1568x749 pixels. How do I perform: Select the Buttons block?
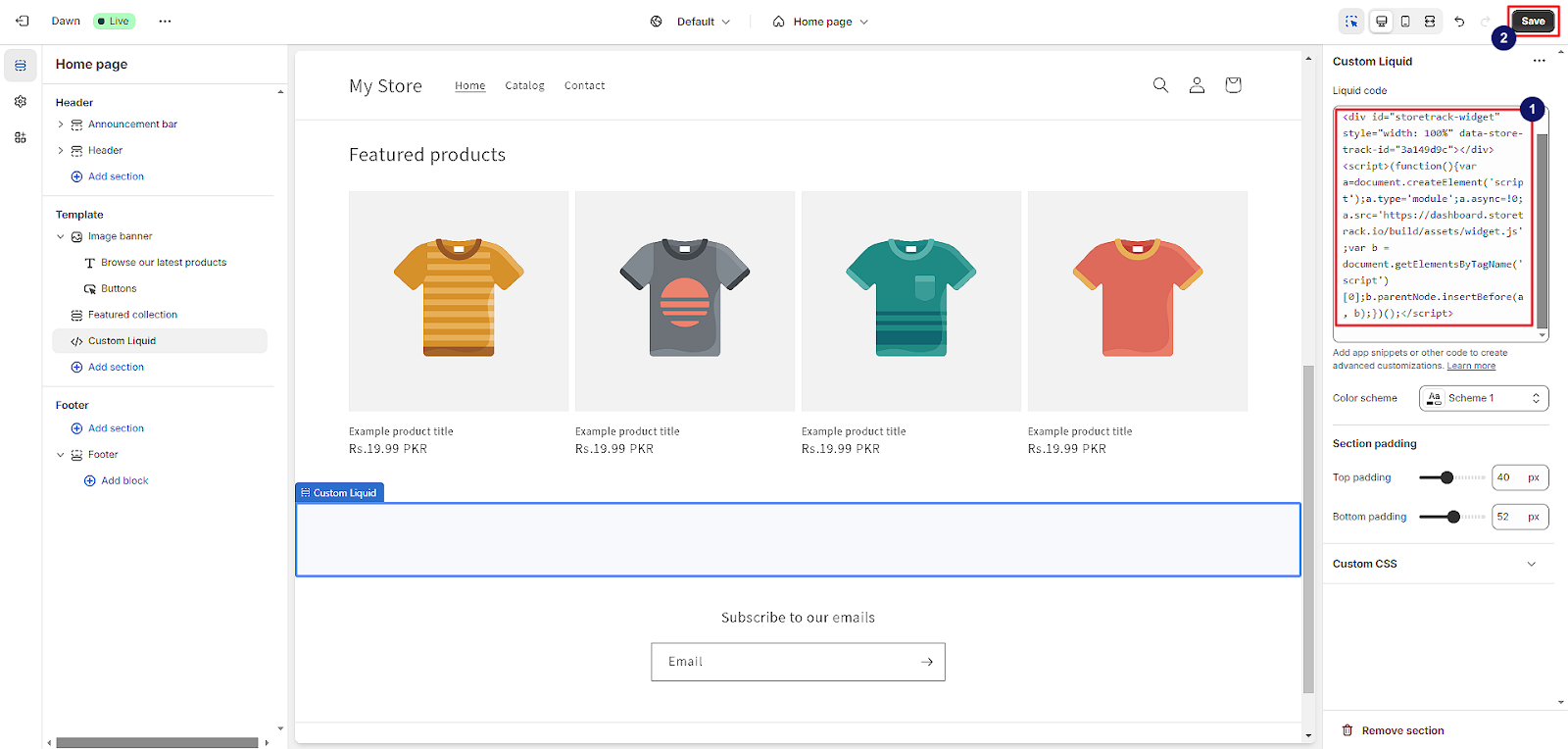click(x=119, y=289)
